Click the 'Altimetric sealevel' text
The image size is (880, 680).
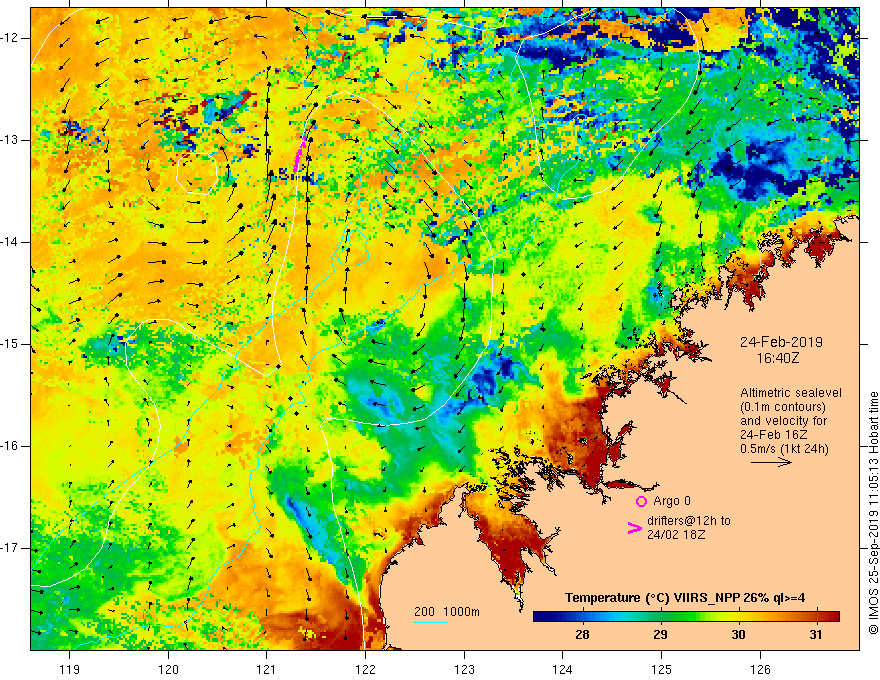(x=791, y=393)
